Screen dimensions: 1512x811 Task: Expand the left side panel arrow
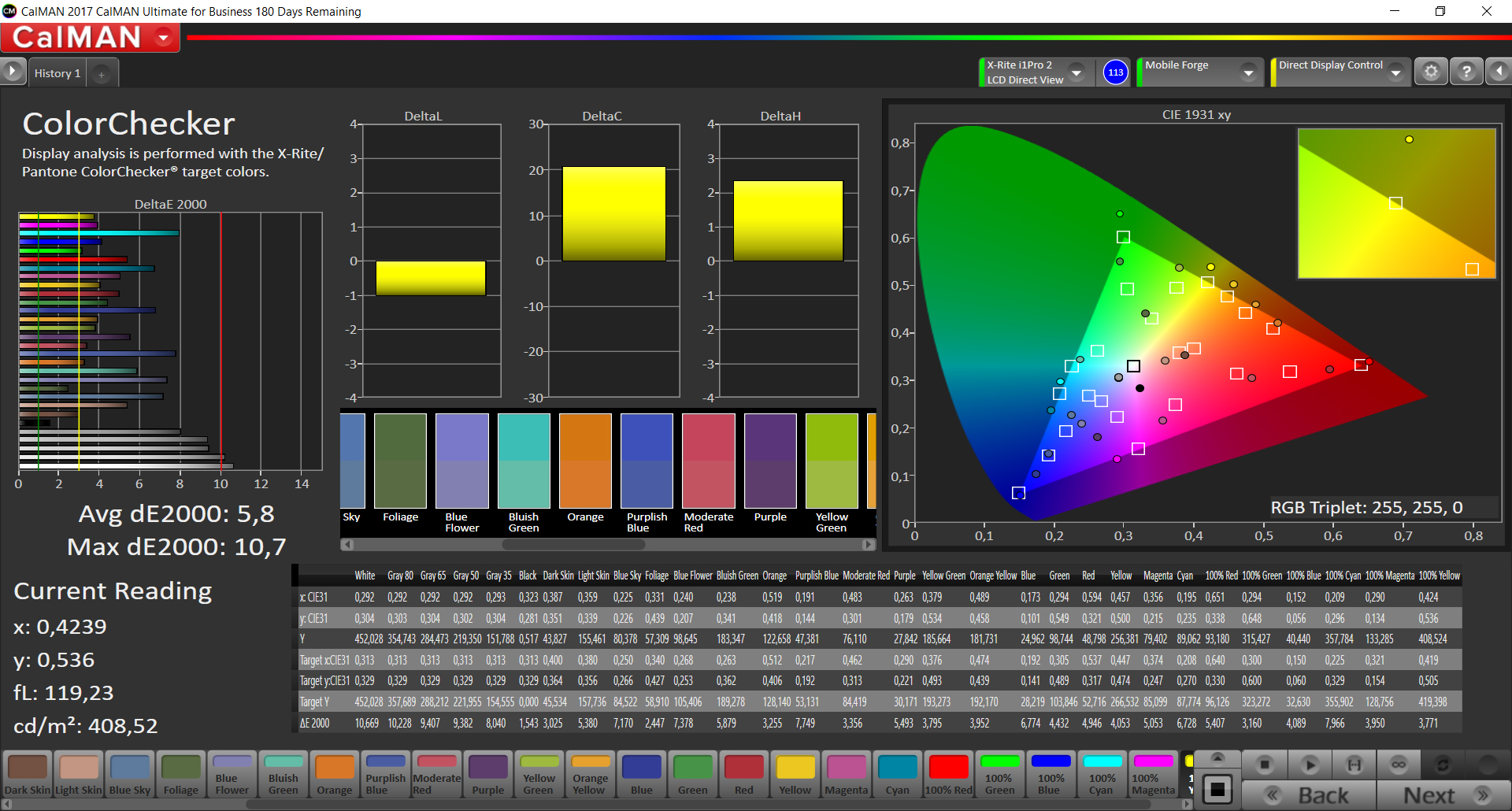coord(13,72)
